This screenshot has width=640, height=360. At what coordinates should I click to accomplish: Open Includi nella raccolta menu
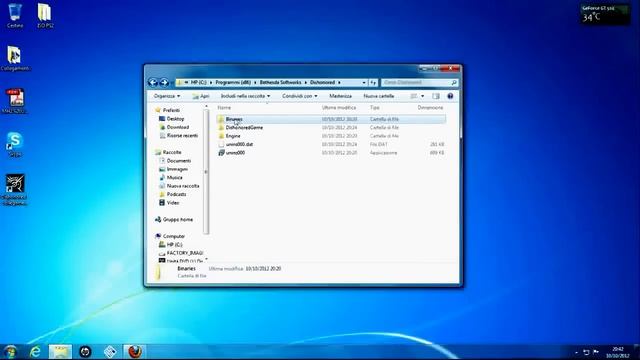click(x=245, y=96)
